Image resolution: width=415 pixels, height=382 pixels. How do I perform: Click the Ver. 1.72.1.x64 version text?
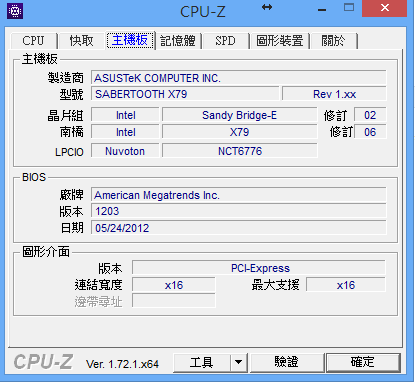click(x=122, y=364)
